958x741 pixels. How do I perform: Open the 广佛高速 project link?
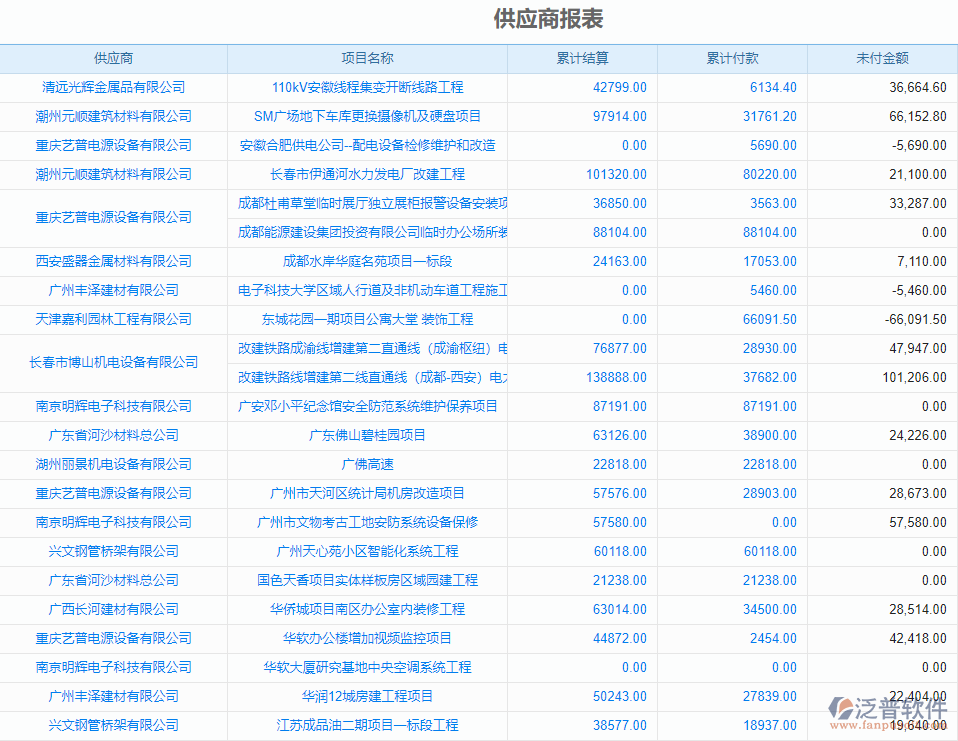point(367,464)
